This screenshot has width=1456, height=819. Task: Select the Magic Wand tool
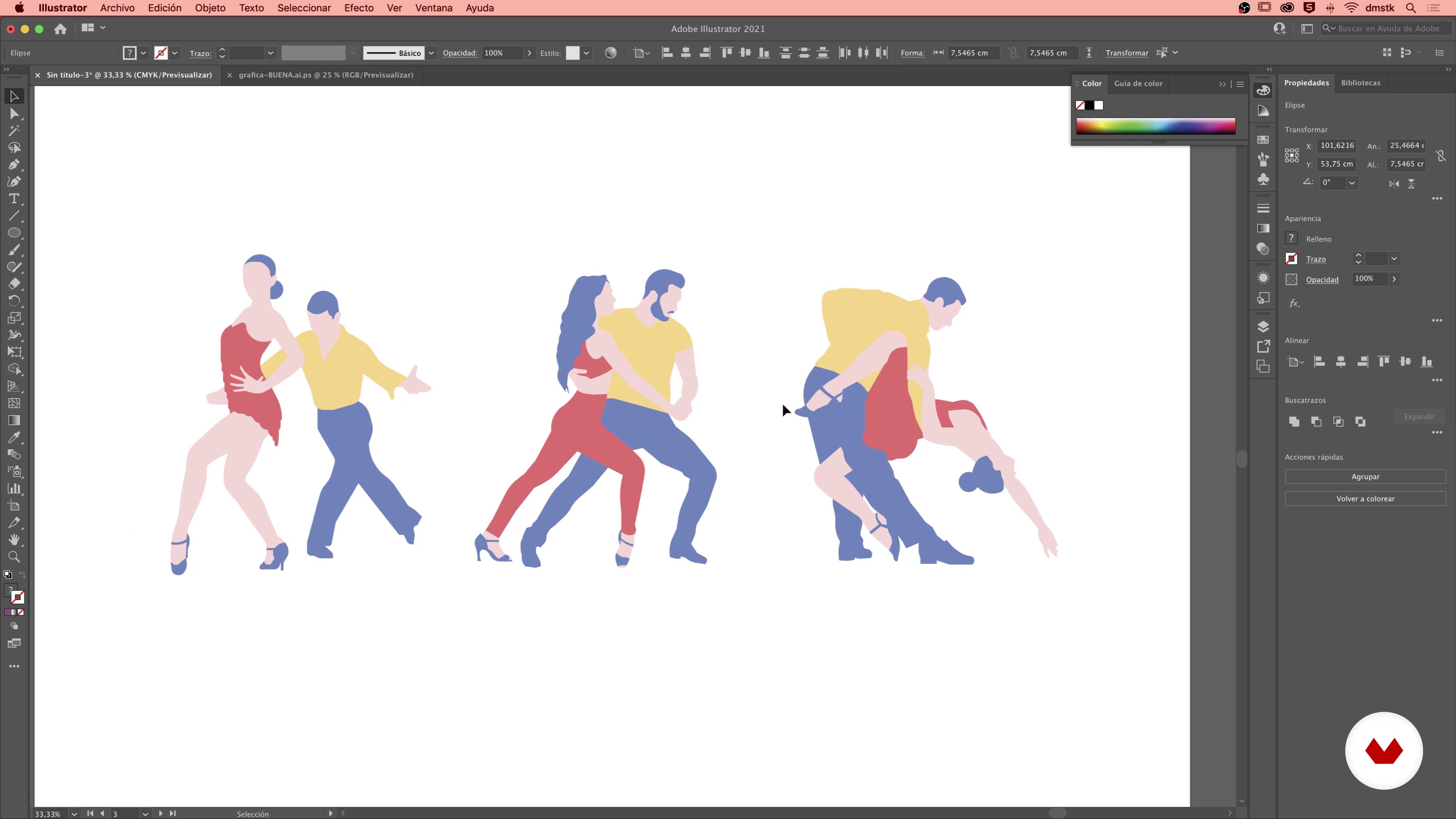click(x=14, y=130)
